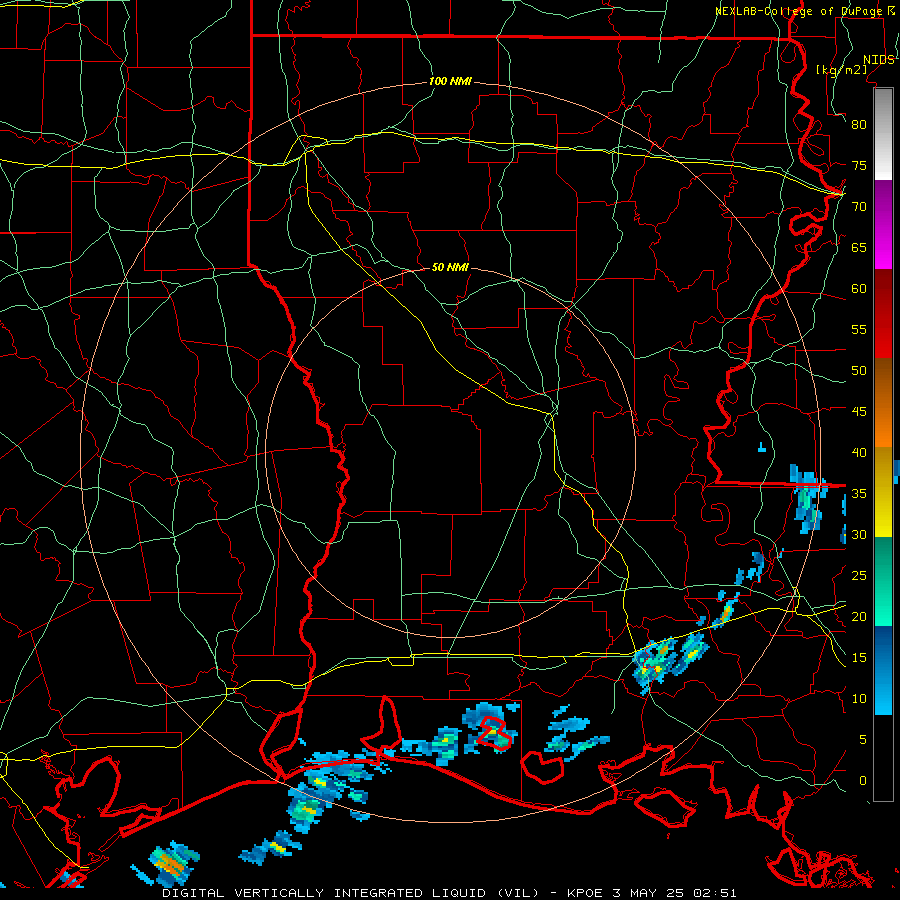The height and width of the screenshot is (900, 900).
Task: Select the 30 value on the VIL scale
Action: (859, 534)
